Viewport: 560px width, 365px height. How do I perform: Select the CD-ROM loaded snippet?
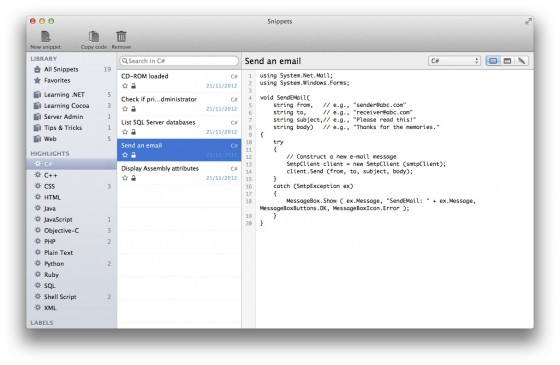[x=179, y=81]
